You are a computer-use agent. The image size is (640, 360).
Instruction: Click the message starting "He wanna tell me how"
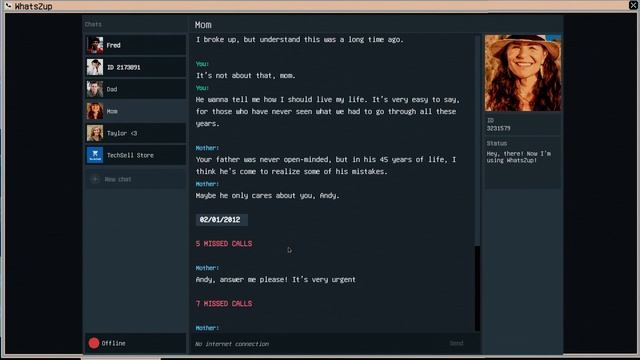tap(327, 111)
